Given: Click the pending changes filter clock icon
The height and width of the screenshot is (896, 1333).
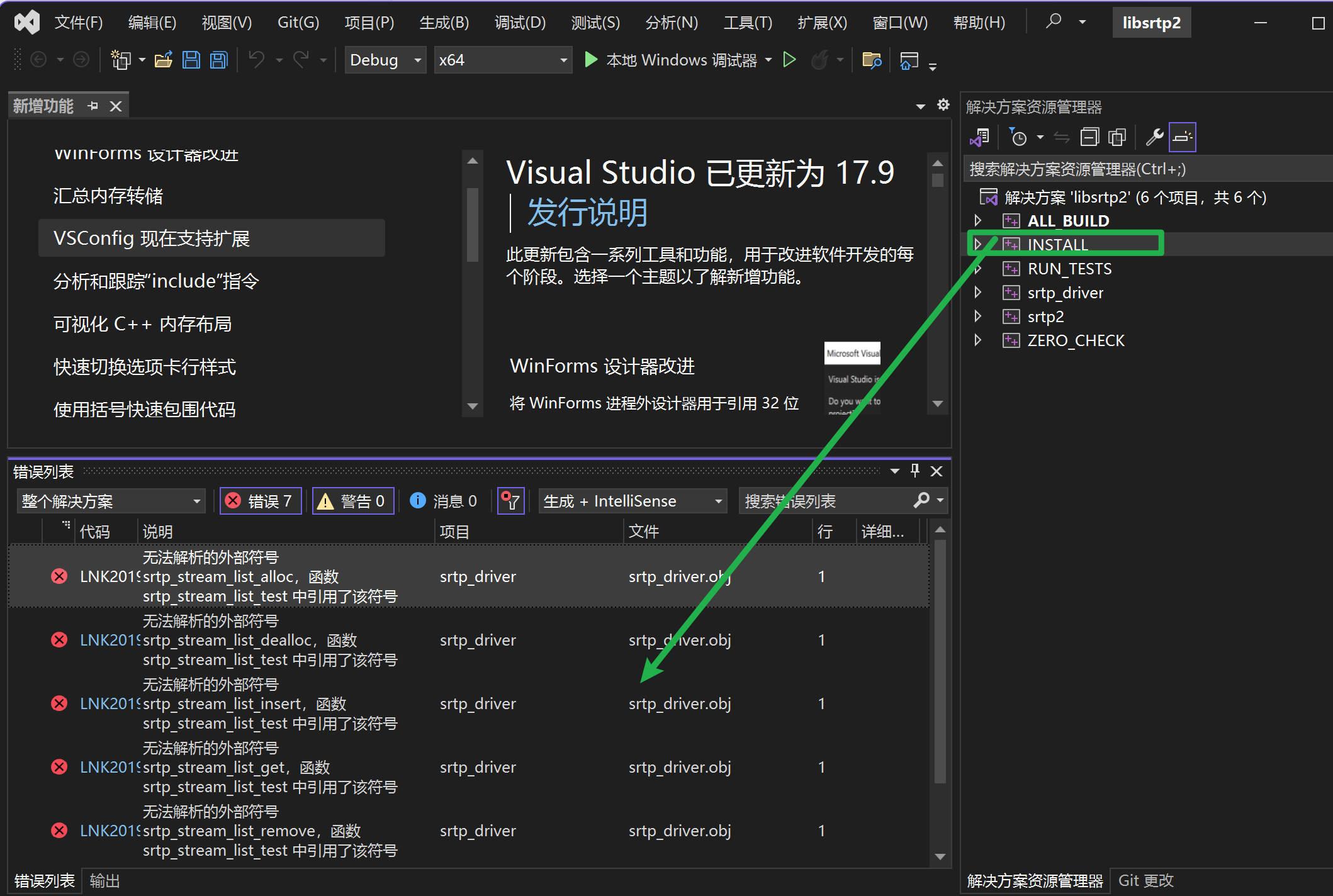Looking at the screenshot, I should (1018, 137).
